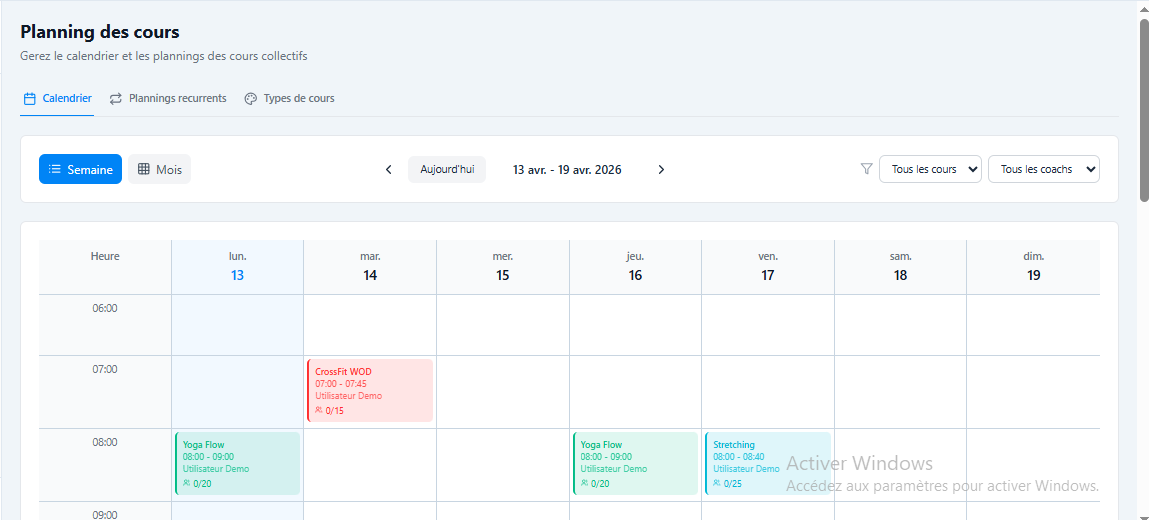Click the mar. 14 column header
Image resolution: width=1149 pixels, height=520 pixels.
click(370, 267)
